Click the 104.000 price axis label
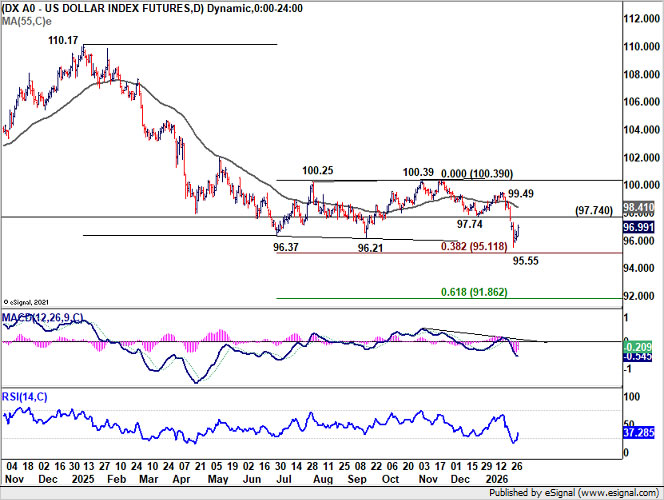 pos(642,130)
